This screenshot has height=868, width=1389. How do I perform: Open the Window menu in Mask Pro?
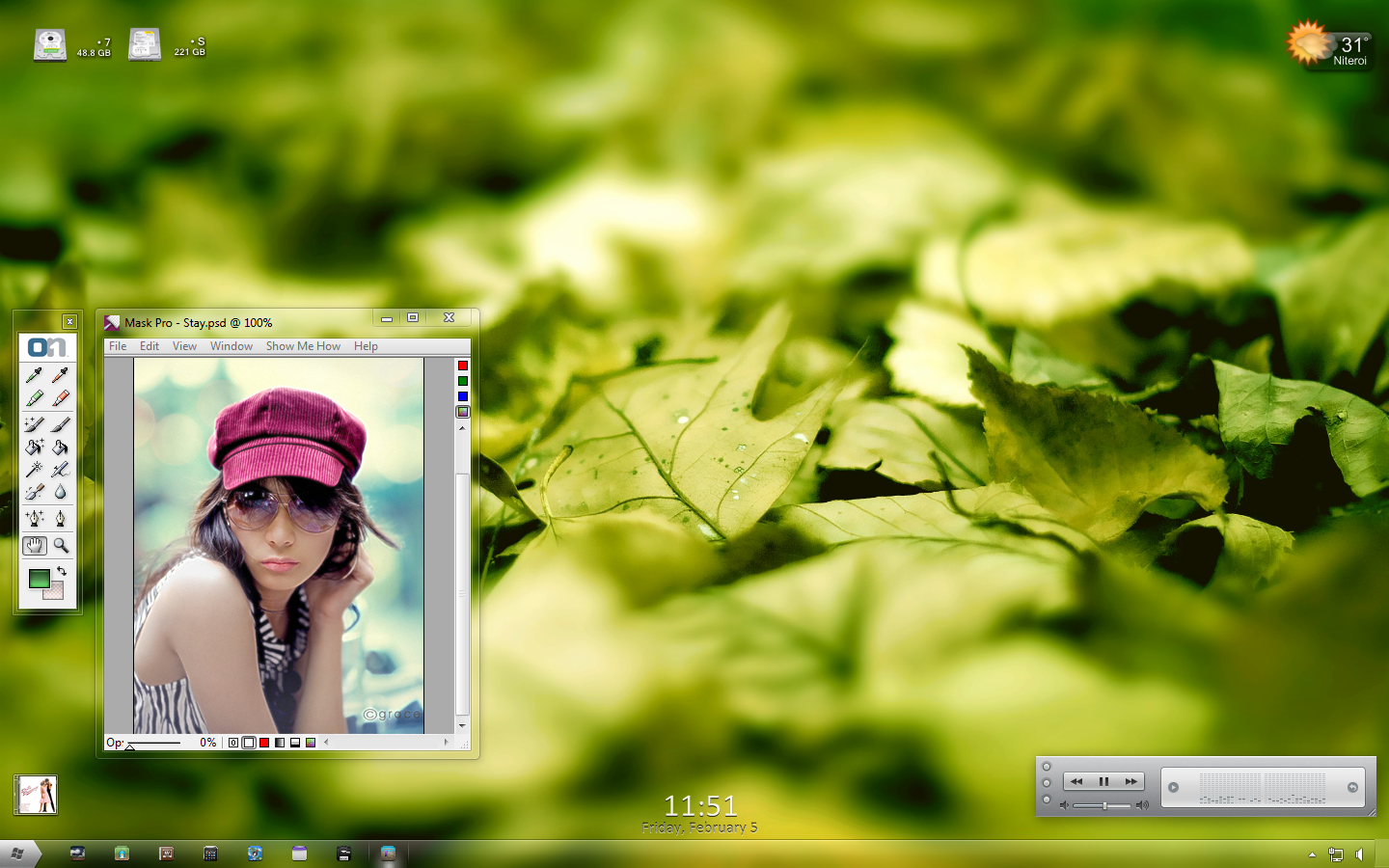click(231, 346)
